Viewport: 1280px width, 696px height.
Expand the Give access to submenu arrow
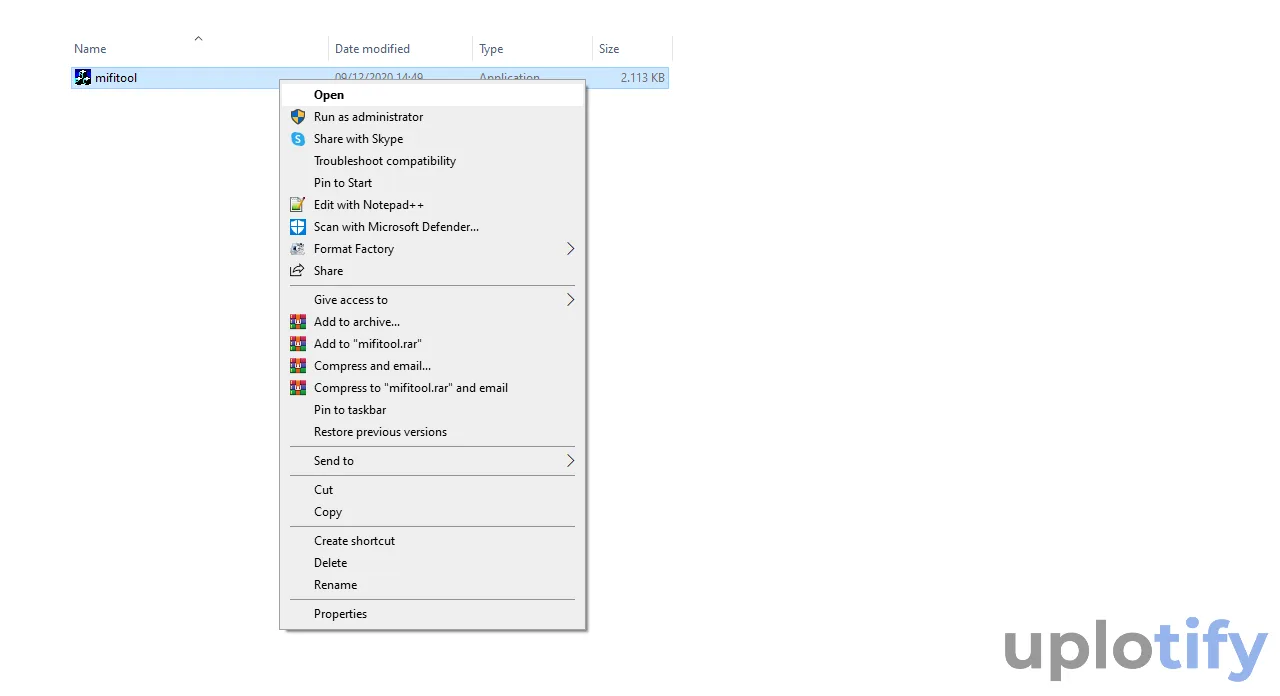coord(570,300)
